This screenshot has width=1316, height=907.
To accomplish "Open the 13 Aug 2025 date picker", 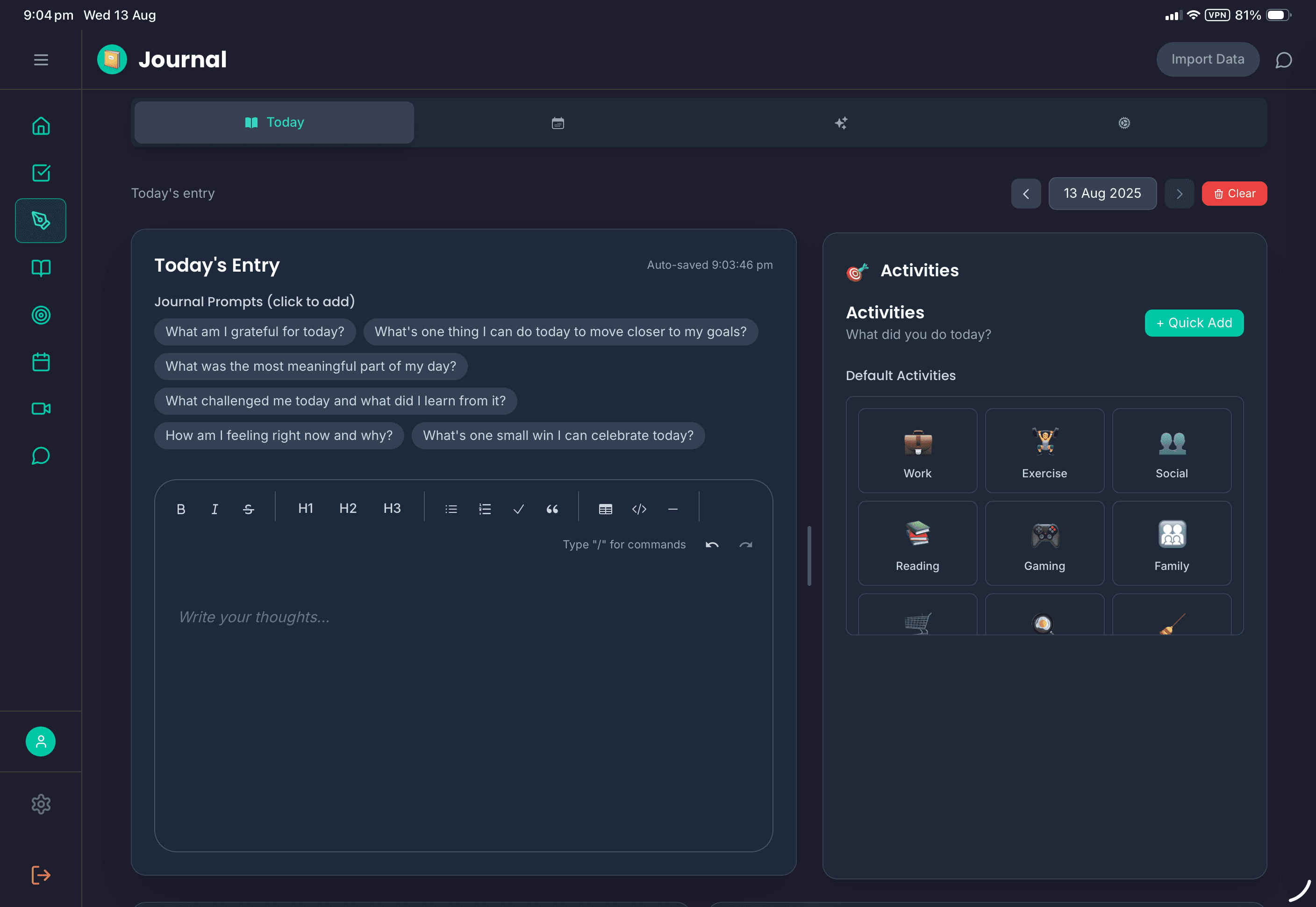I will 1102,193.
